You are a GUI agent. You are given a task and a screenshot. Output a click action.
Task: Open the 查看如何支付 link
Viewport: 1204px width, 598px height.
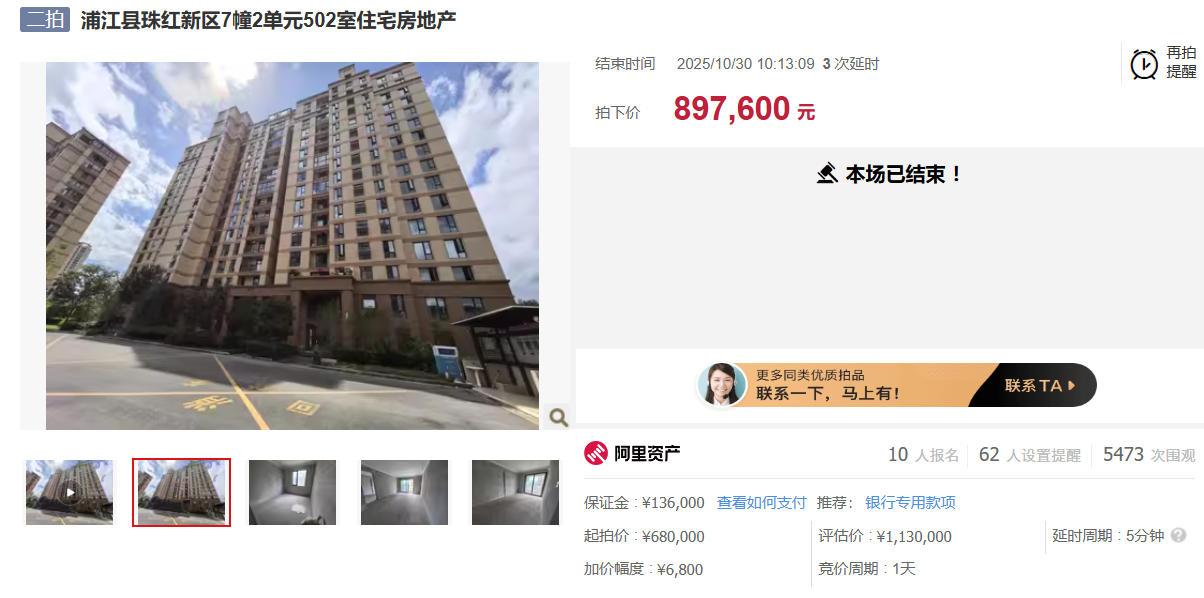[761, 503]
